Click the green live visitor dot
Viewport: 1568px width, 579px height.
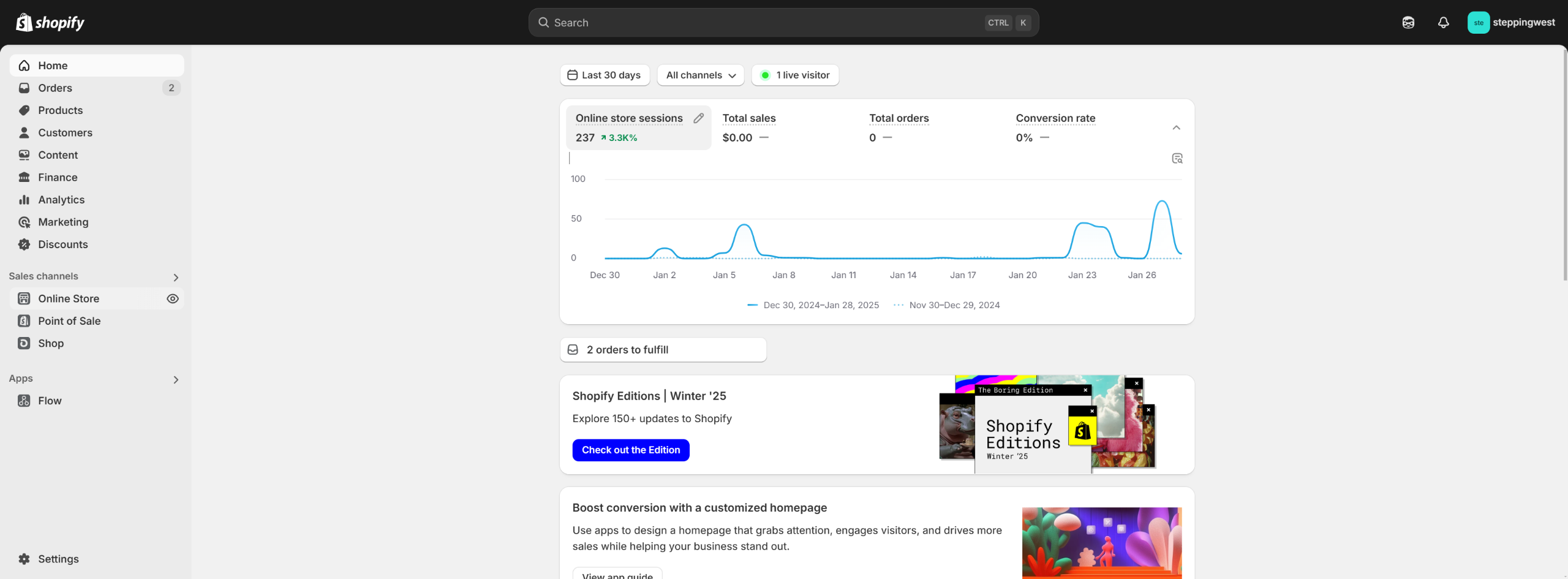click(x=765, y=75)
